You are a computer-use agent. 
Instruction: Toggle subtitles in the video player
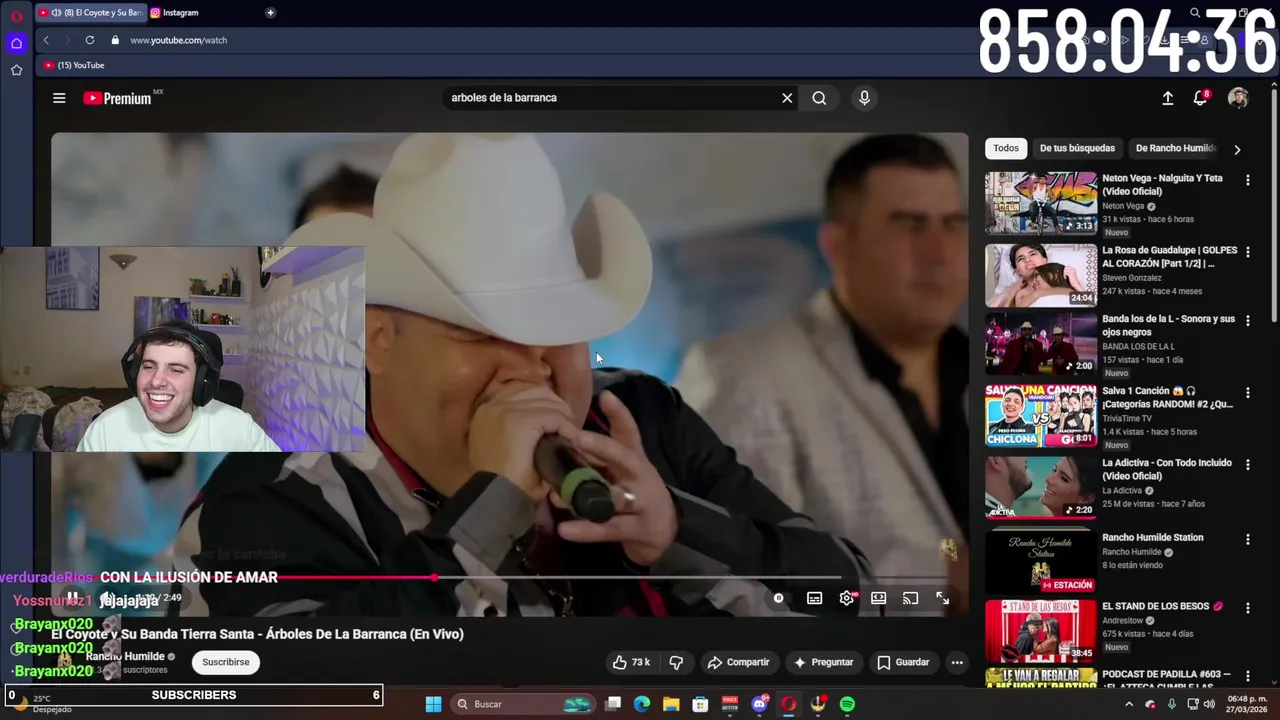815,598
